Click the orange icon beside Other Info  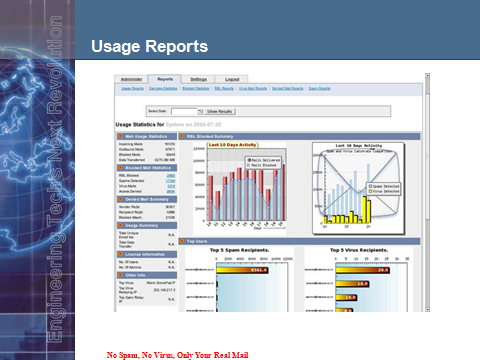click(121, 275)
